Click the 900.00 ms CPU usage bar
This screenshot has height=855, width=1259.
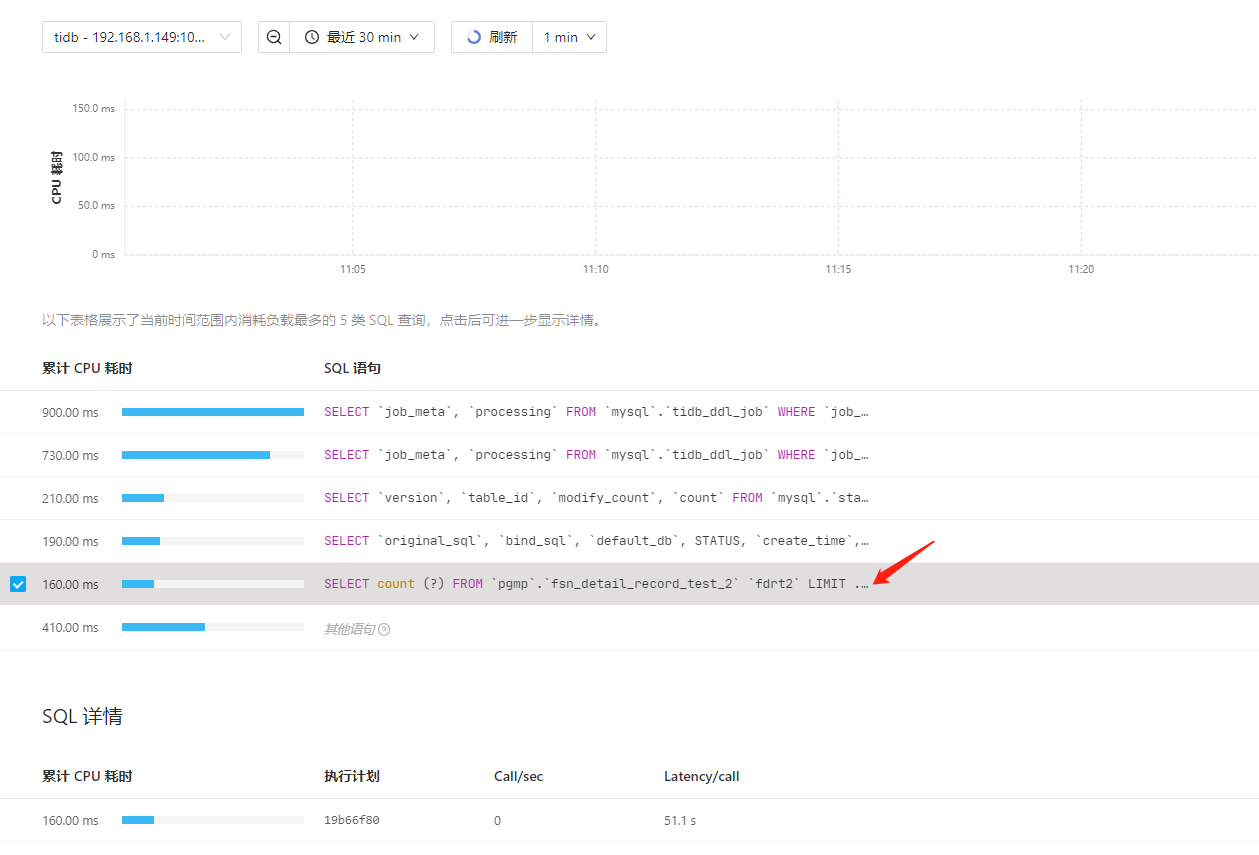pos(212,412)
